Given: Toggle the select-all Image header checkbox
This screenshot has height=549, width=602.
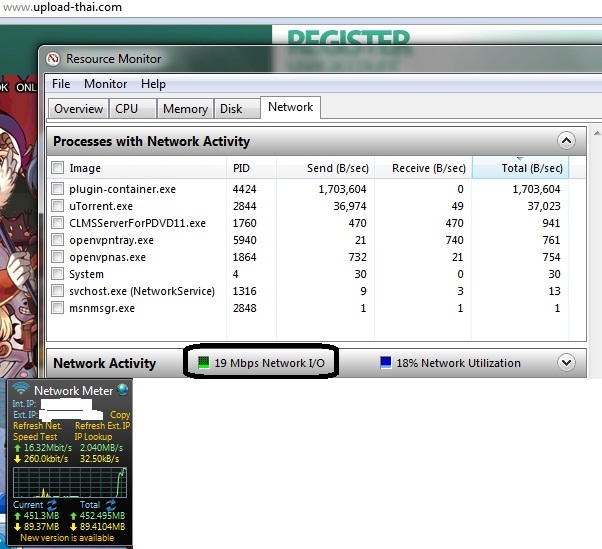Looking at the screenshot, I should (58, 168).
